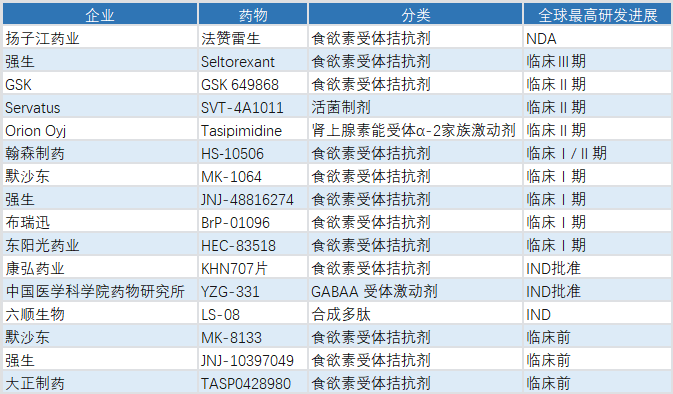This screenshot has width=673, height=394.
Task: Select the GSK 649868 drug cell
Action: tap(253, 84)
